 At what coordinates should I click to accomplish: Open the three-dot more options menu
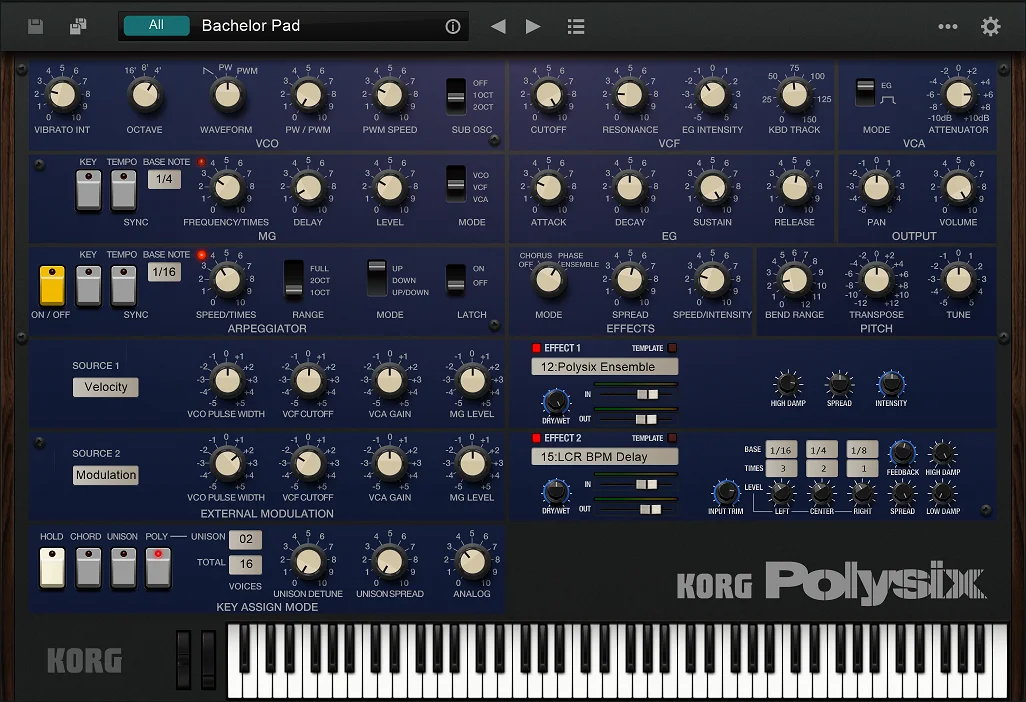click(x=948, y=27)
